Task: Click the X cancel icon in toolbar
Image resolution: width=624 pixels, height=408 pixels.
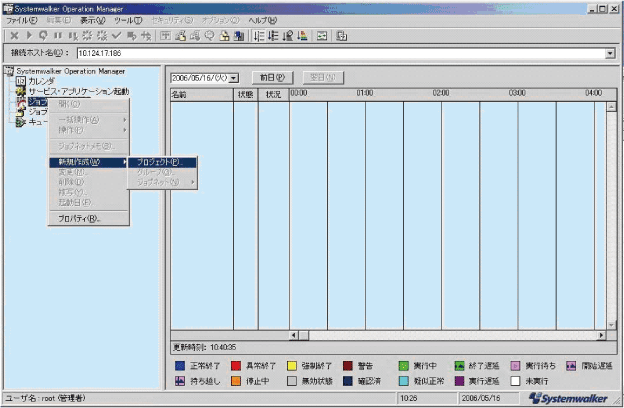Action: [x=14, y=36]
